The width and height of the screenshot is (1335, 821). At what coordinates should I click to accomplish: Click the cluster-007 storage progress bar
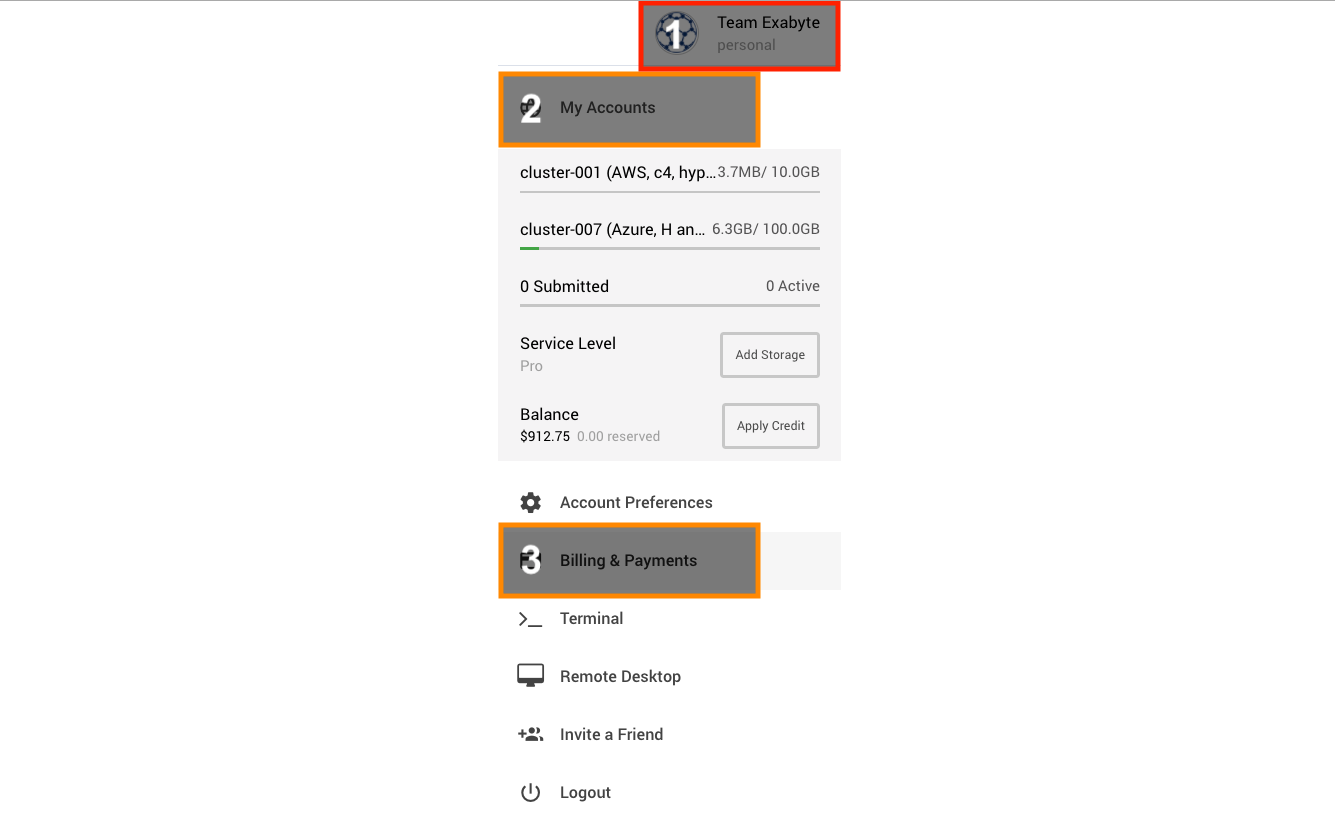tap(669, 247)
